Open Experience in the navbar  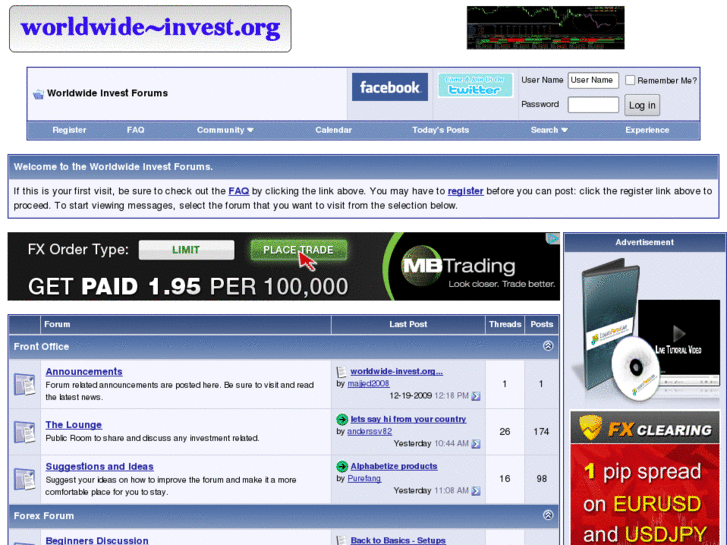click(x=647, y=130)
